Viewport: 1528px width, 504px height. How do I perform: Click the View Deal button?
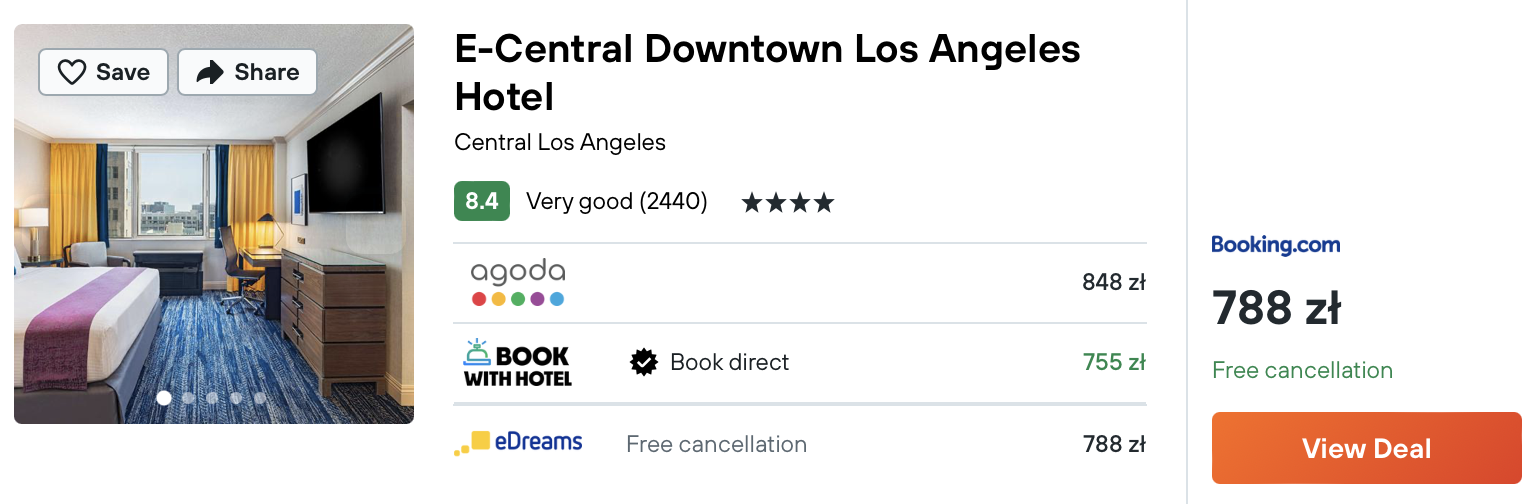(1366, 448)
